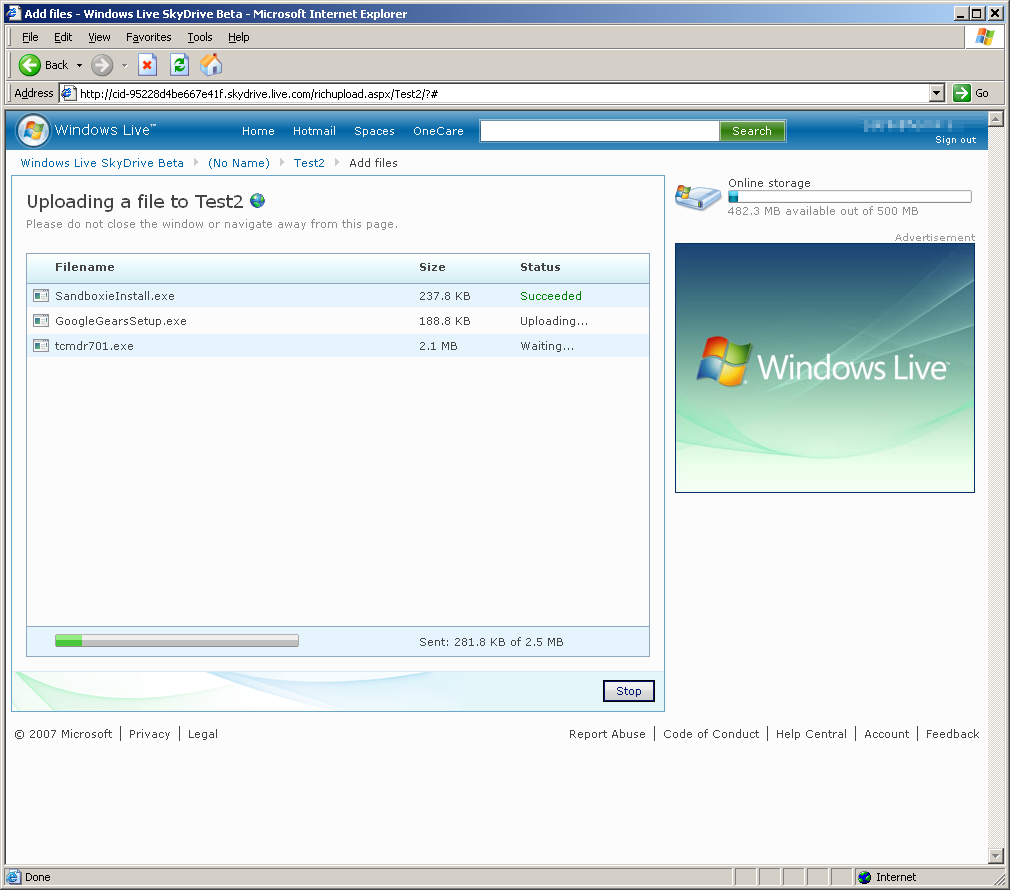Image resolution: width=1010 pixels, height=890 pixels.
Task: Click the Refresh page icon
Action: point(179,65)
